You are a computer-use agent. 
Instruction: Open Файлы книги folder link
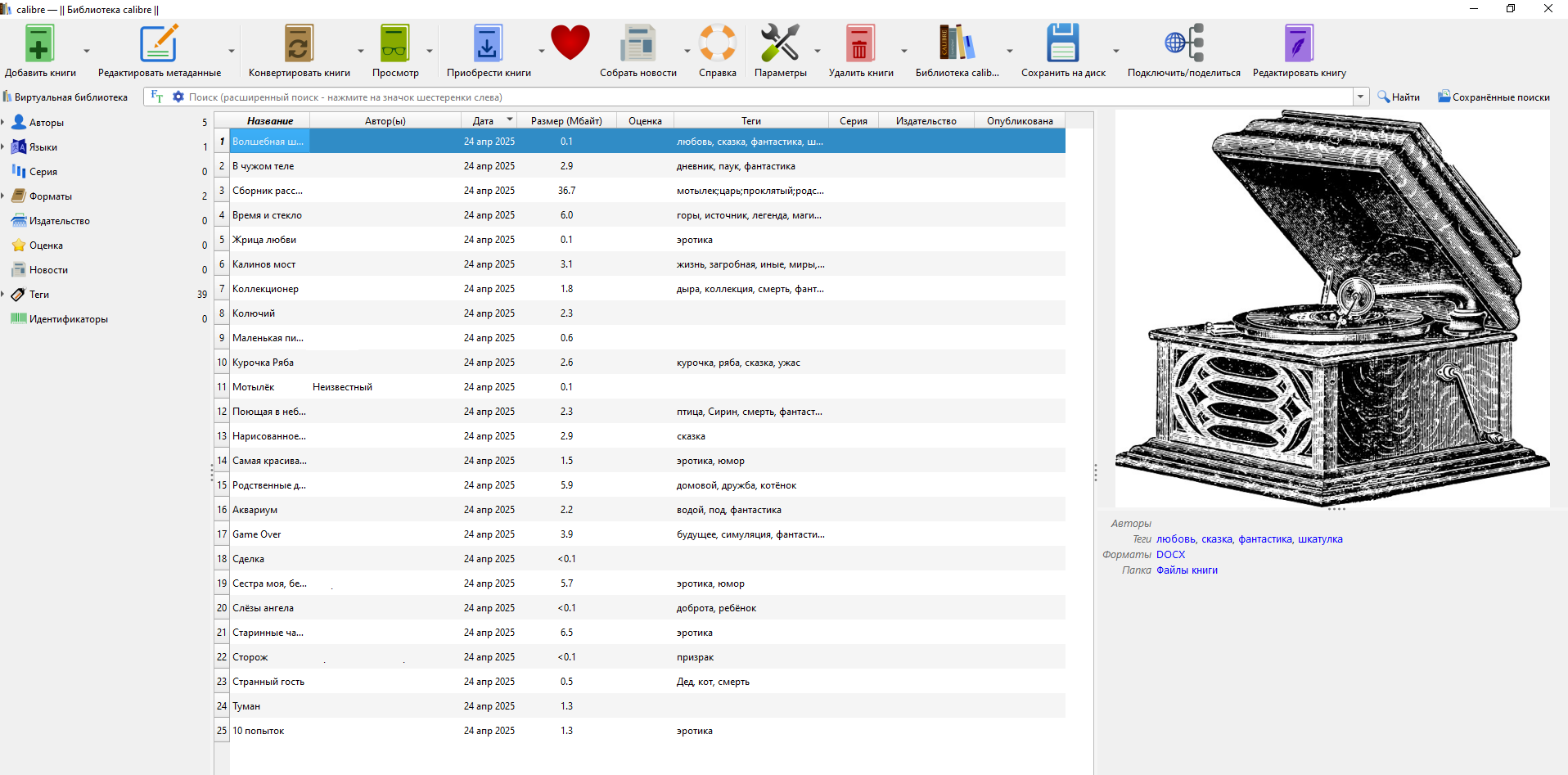pos(1187,570)
